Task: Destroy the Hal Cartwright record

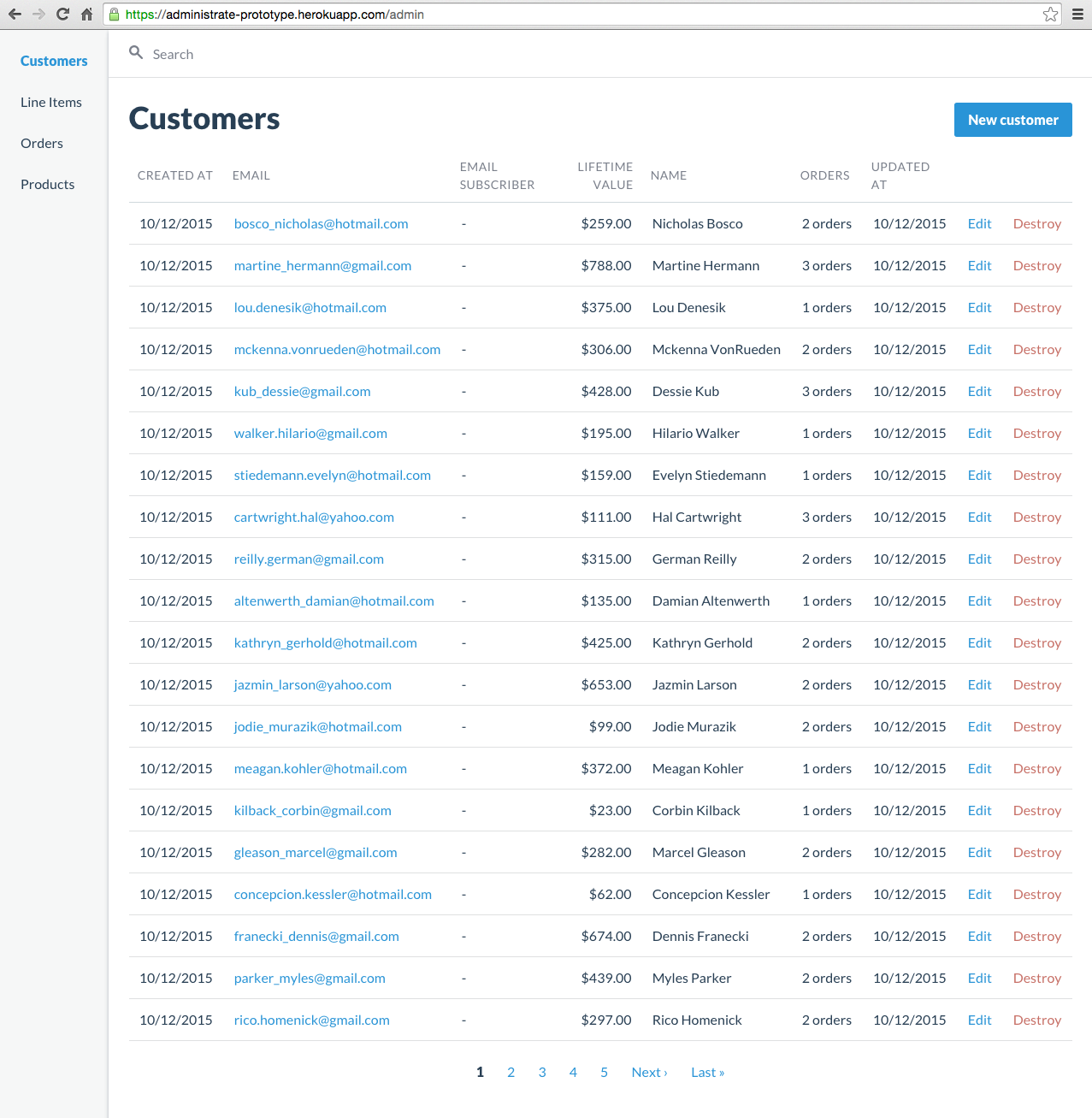Action: (x=1036, y=517)
